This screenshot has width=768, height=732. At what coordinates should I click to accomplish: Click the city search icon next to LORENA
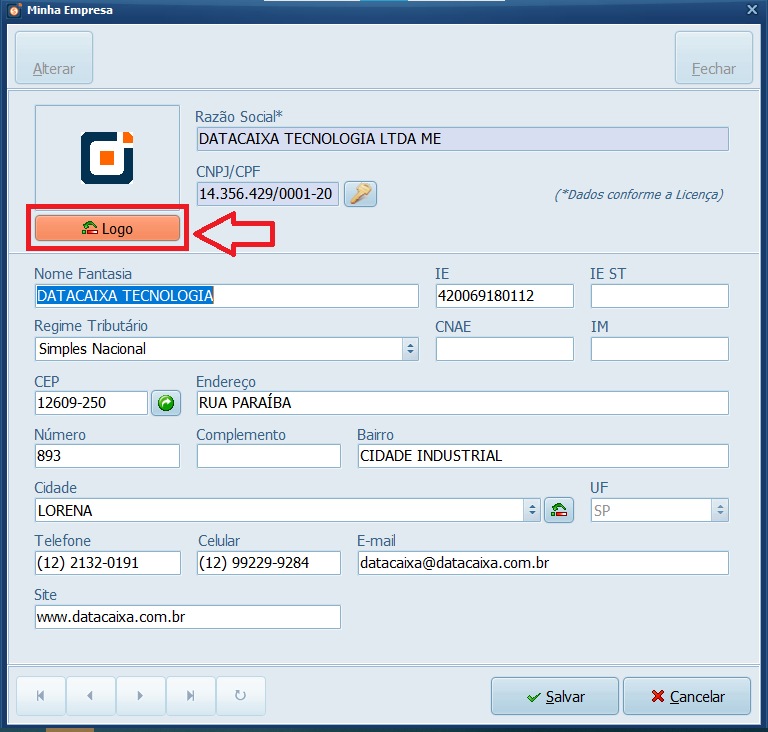coord(559,510)
